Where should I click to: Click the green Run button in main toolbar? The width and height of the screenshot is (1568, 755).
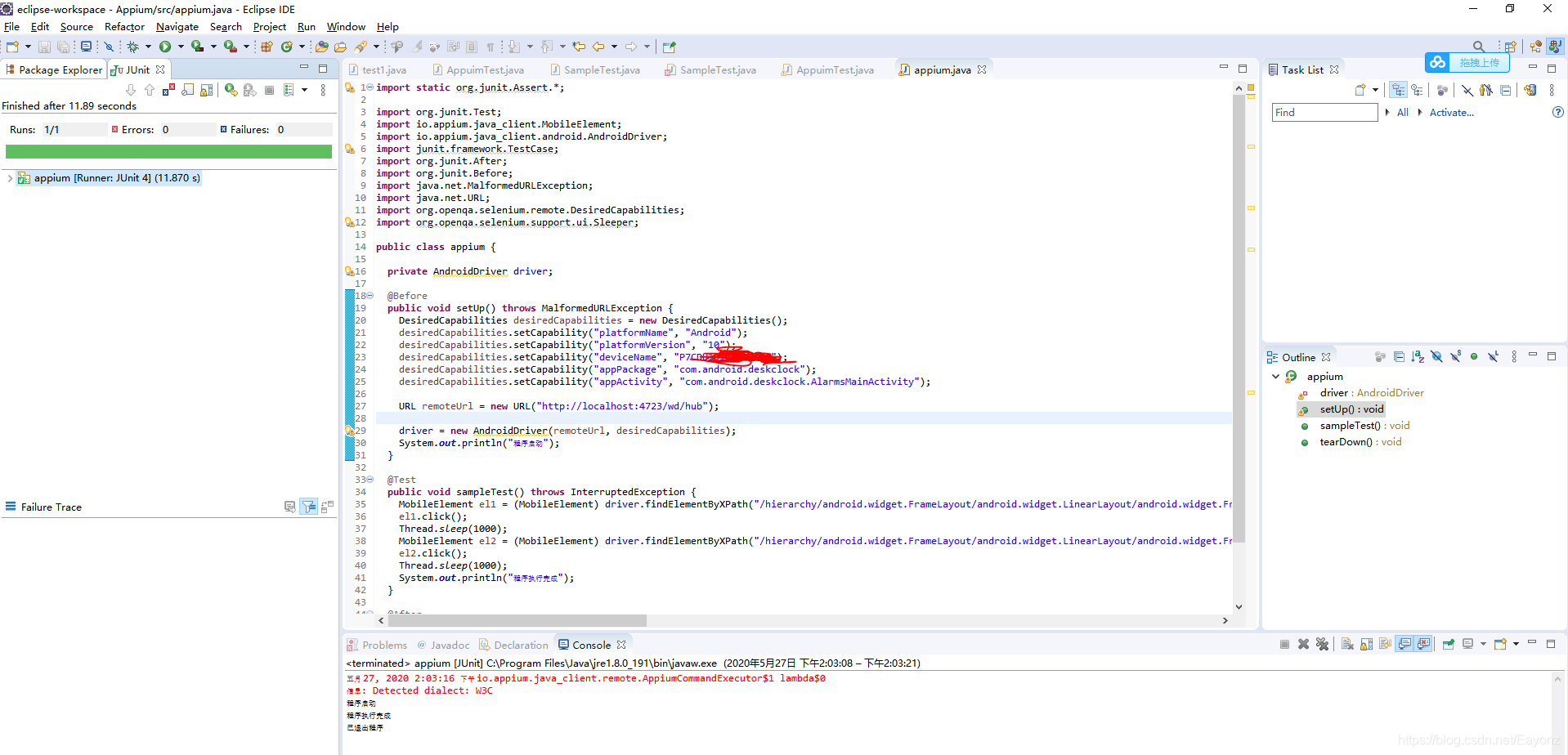click(x=165, y=47)
